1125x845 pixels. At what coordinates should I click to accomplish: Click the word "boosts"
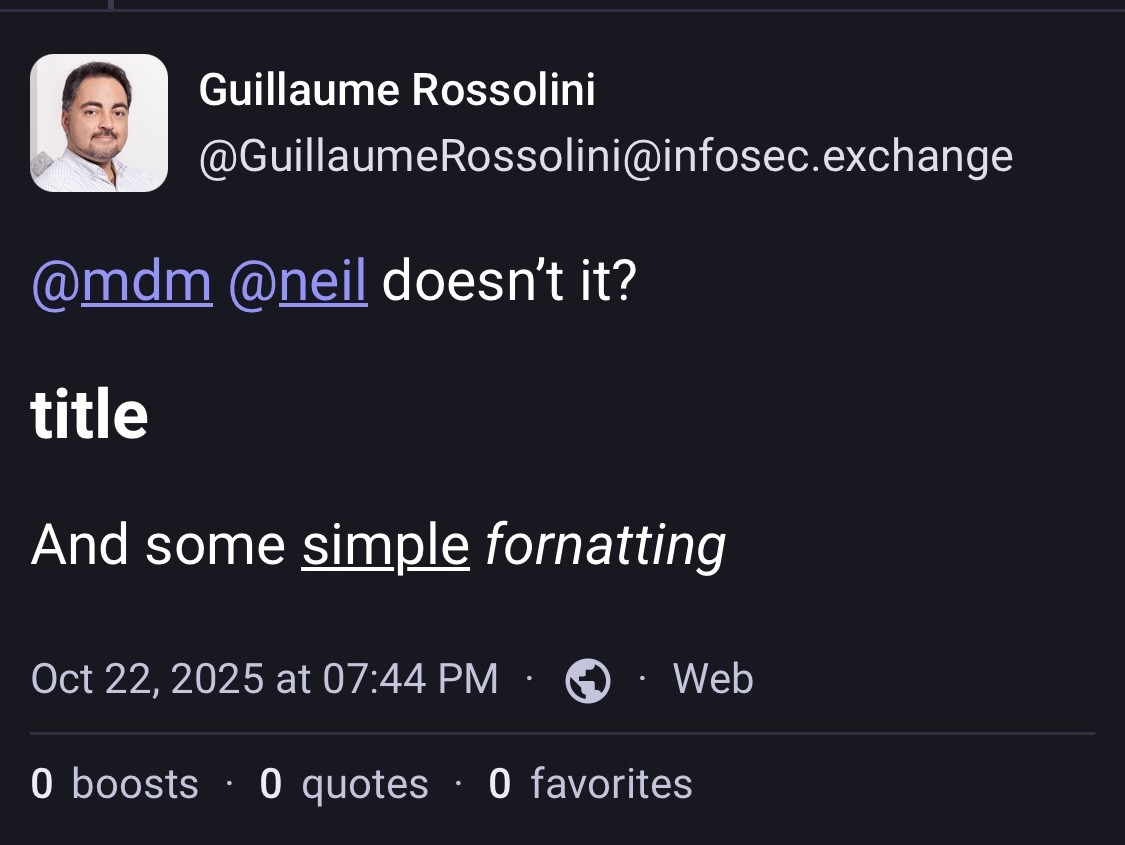coord(135,784)
